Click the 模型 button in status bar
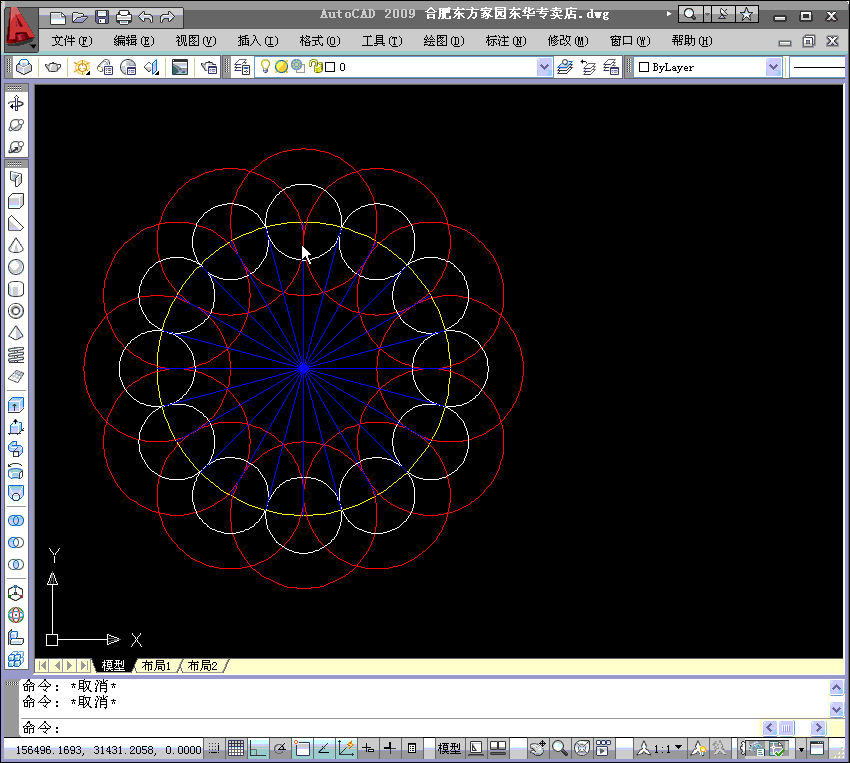Image resolution: width=850 pixels, height=763 pixels. click(450, 748)
